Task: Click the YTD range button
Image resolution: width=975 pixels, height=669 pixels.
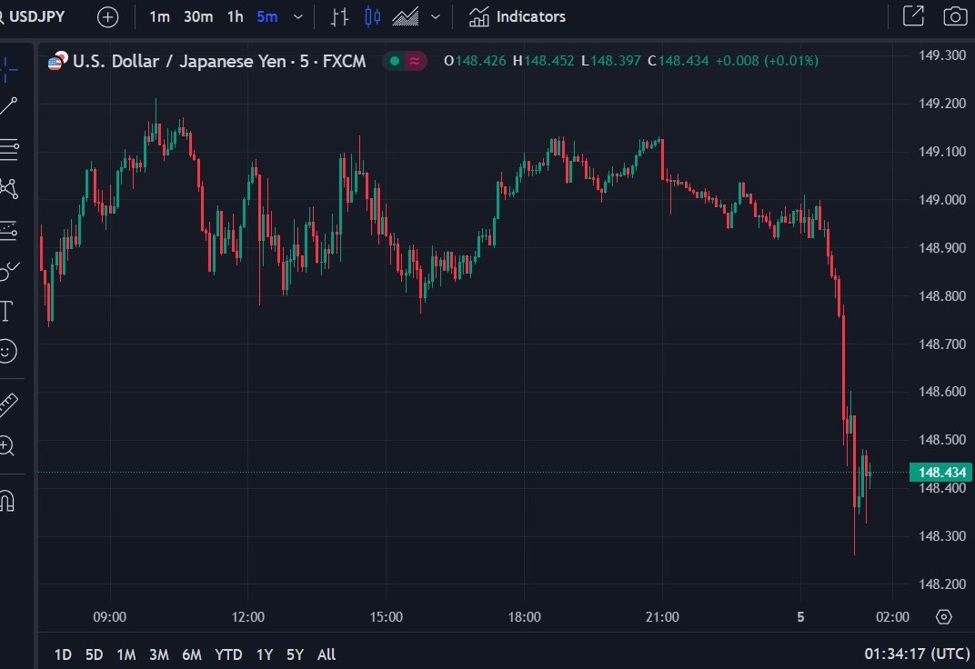Action: coord(228,655)
